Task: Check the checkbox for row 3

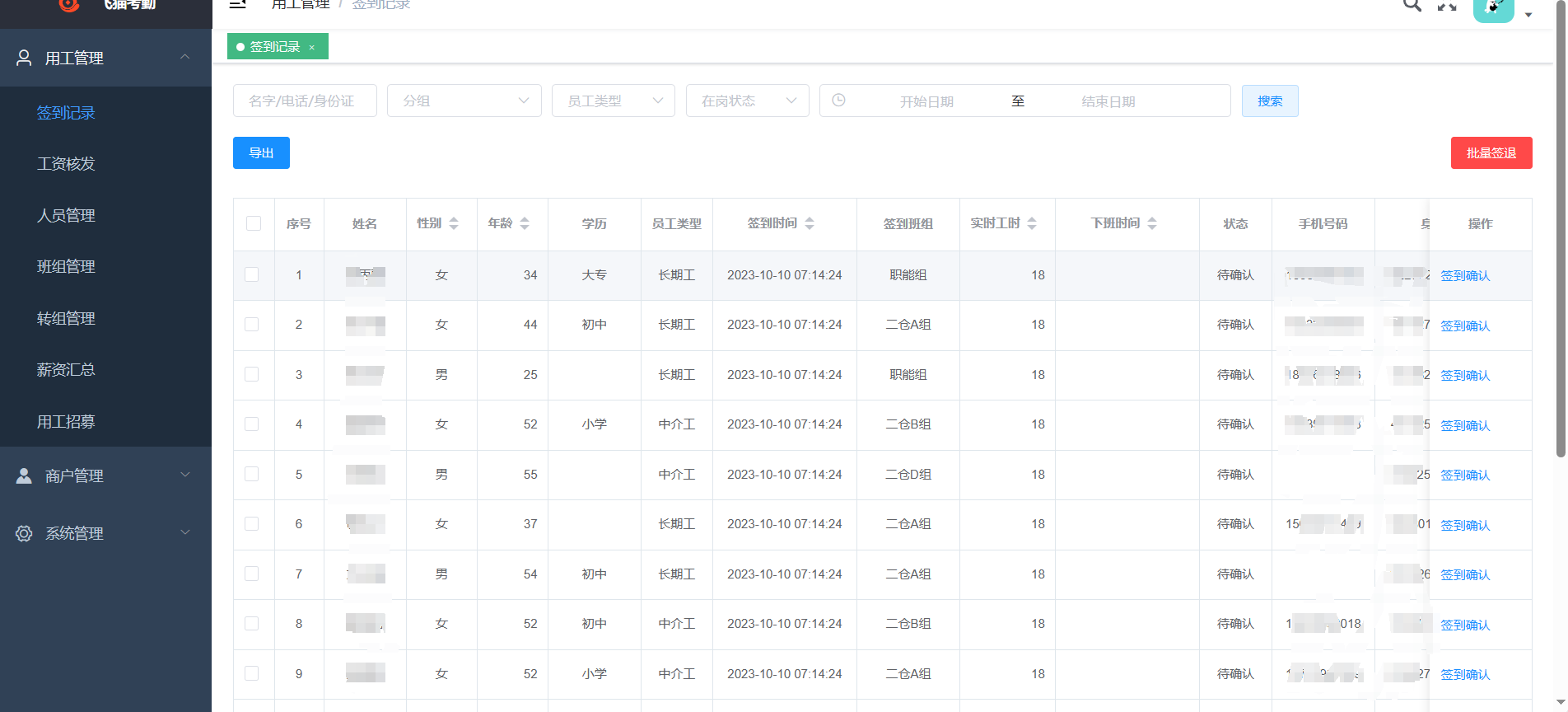Action: pyautogui.click(x=252, y=374)
